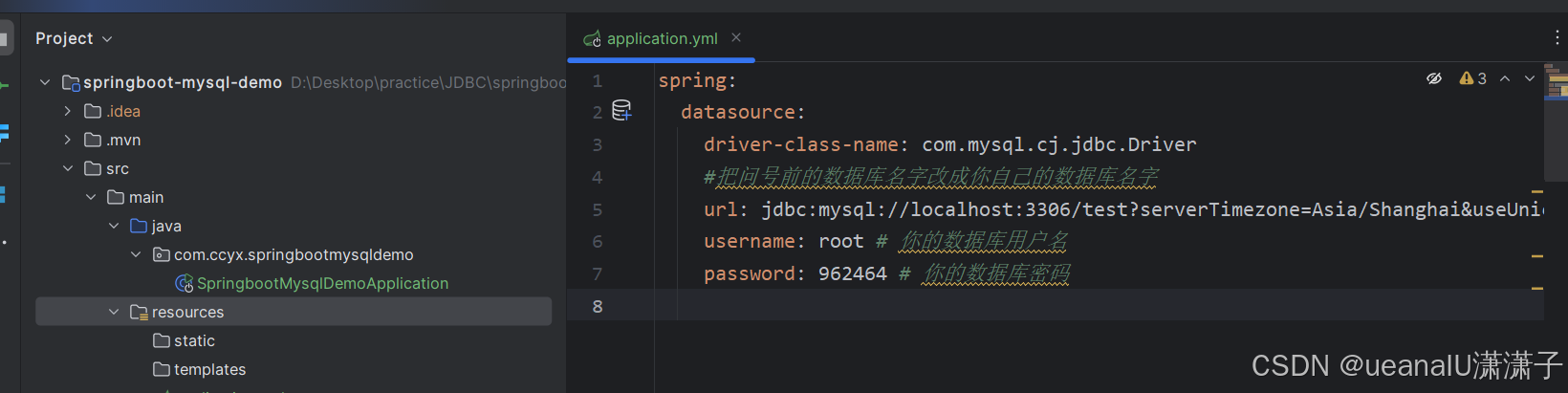
Task: Select the java source folder
Action: (166, 226)
